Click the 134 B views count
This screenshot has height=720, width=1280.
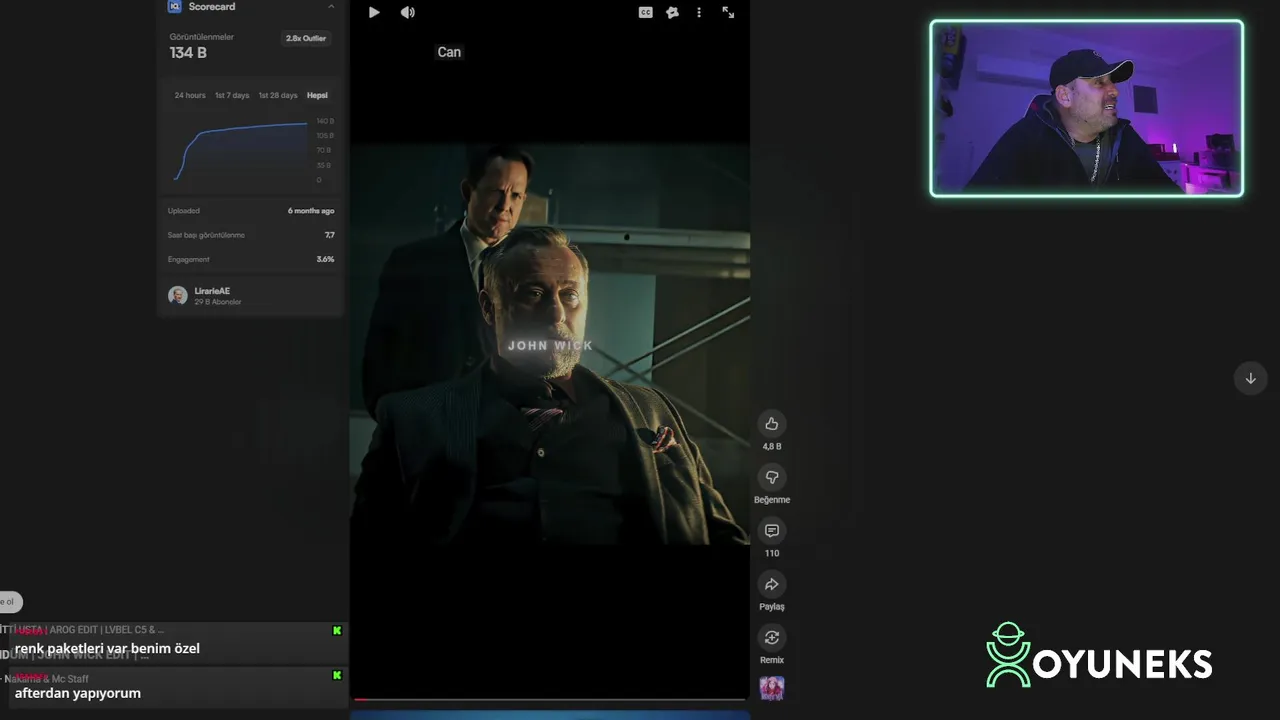click(x=188, y=53)
